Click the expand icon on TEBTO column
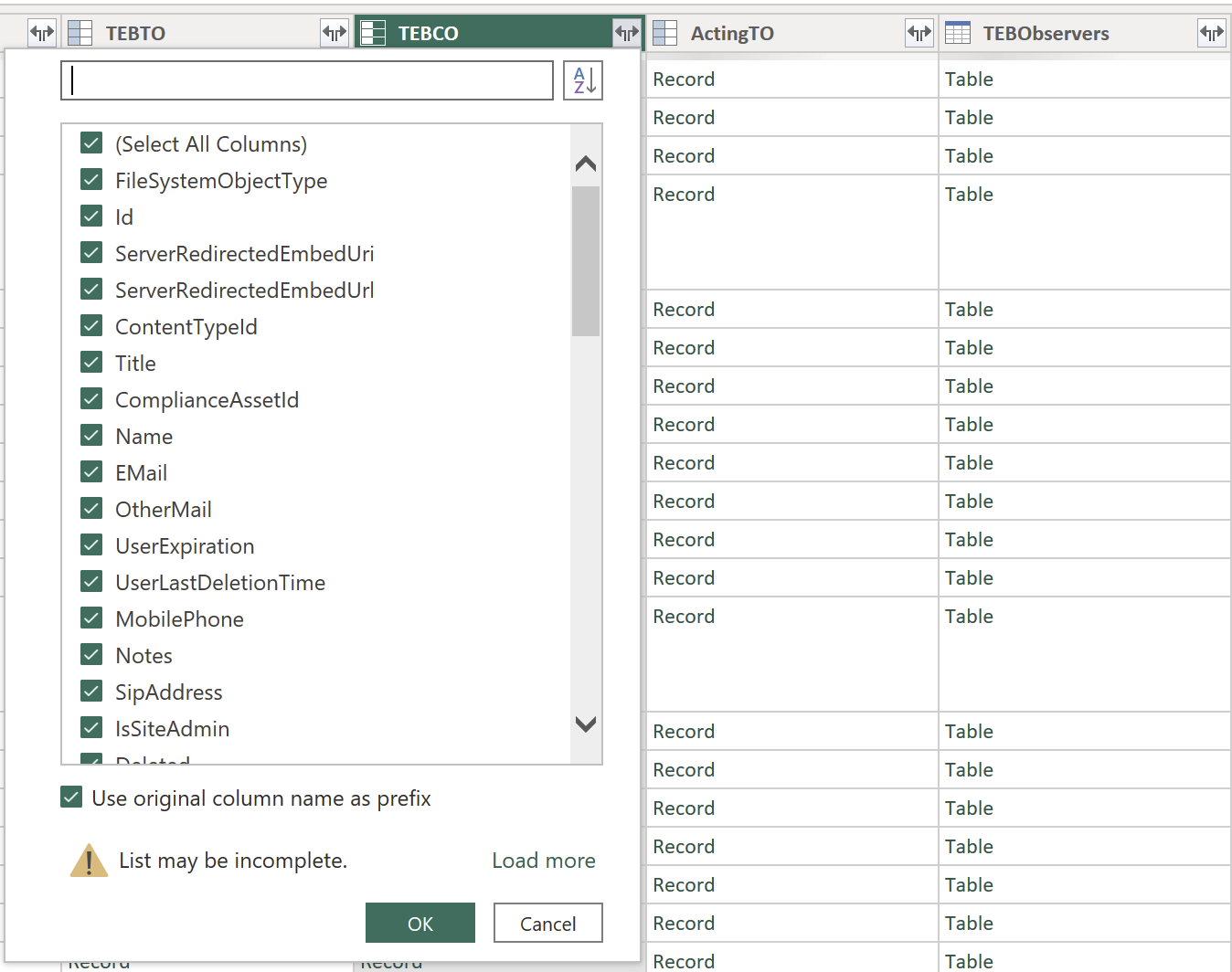 [x=335, y=34]
